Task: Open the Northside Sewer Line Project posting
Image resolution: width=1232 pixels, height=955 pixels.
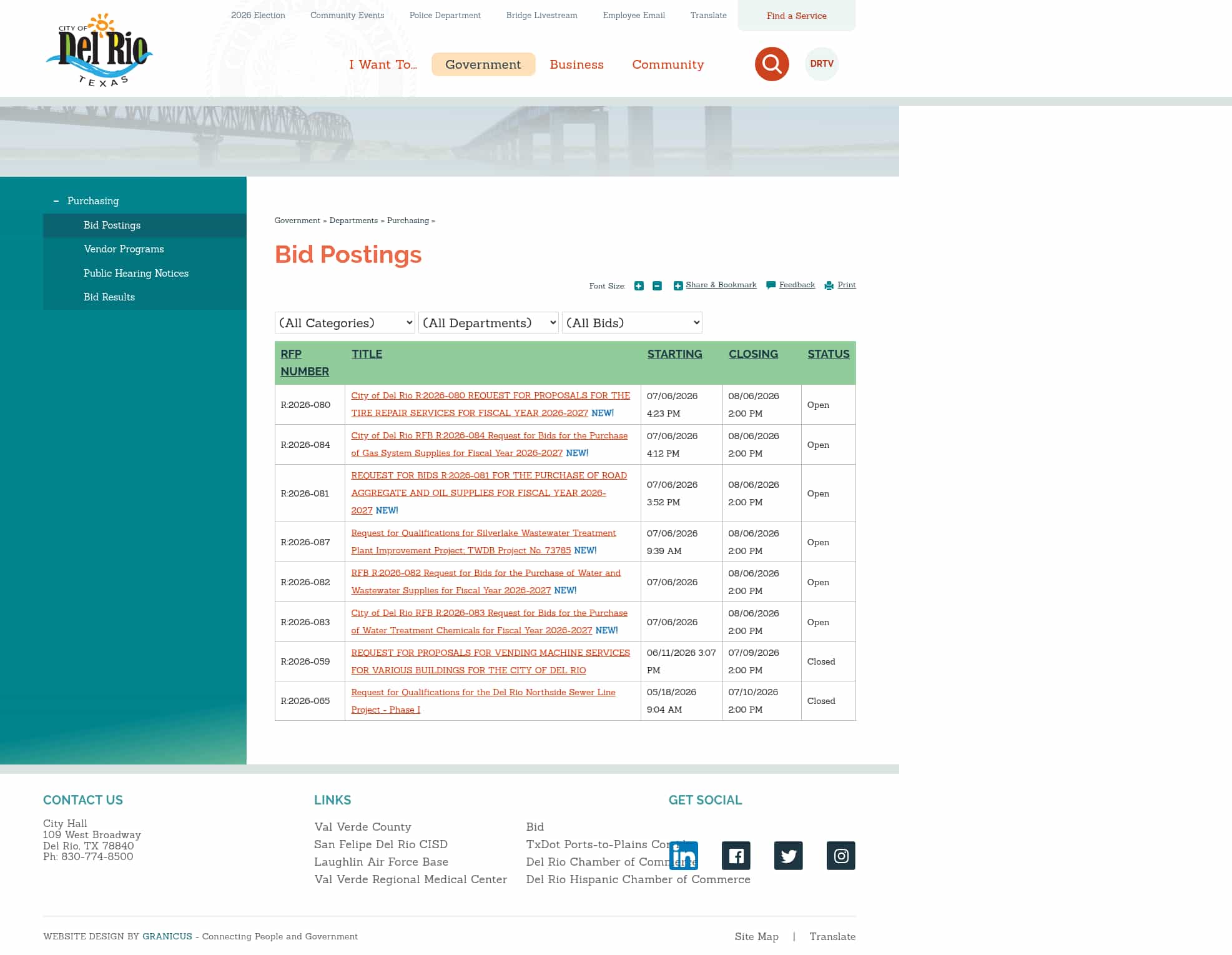Action: click(483, 701)
